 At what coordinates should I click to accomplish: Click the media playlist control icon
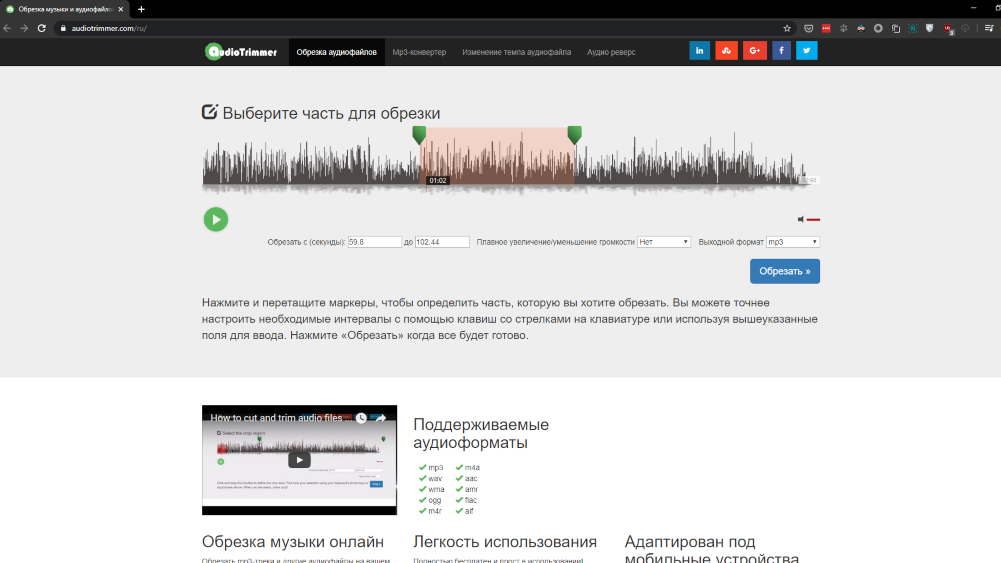coord(989,28)
